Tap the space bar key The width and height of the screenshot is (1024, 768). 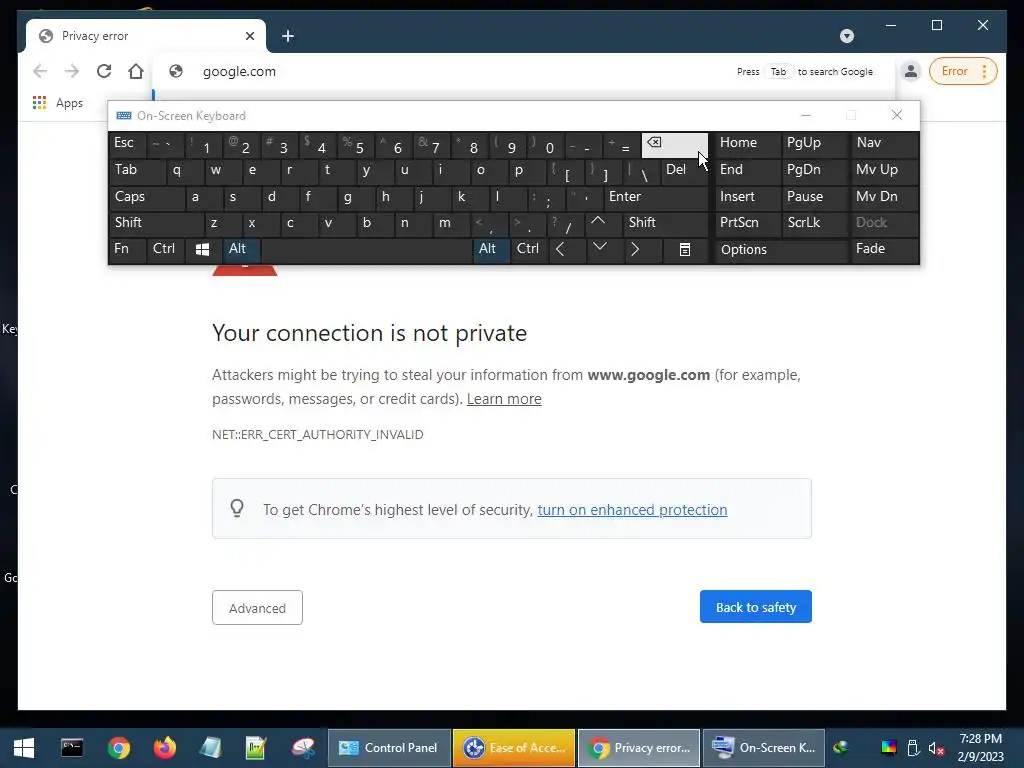tap(366, 249)
